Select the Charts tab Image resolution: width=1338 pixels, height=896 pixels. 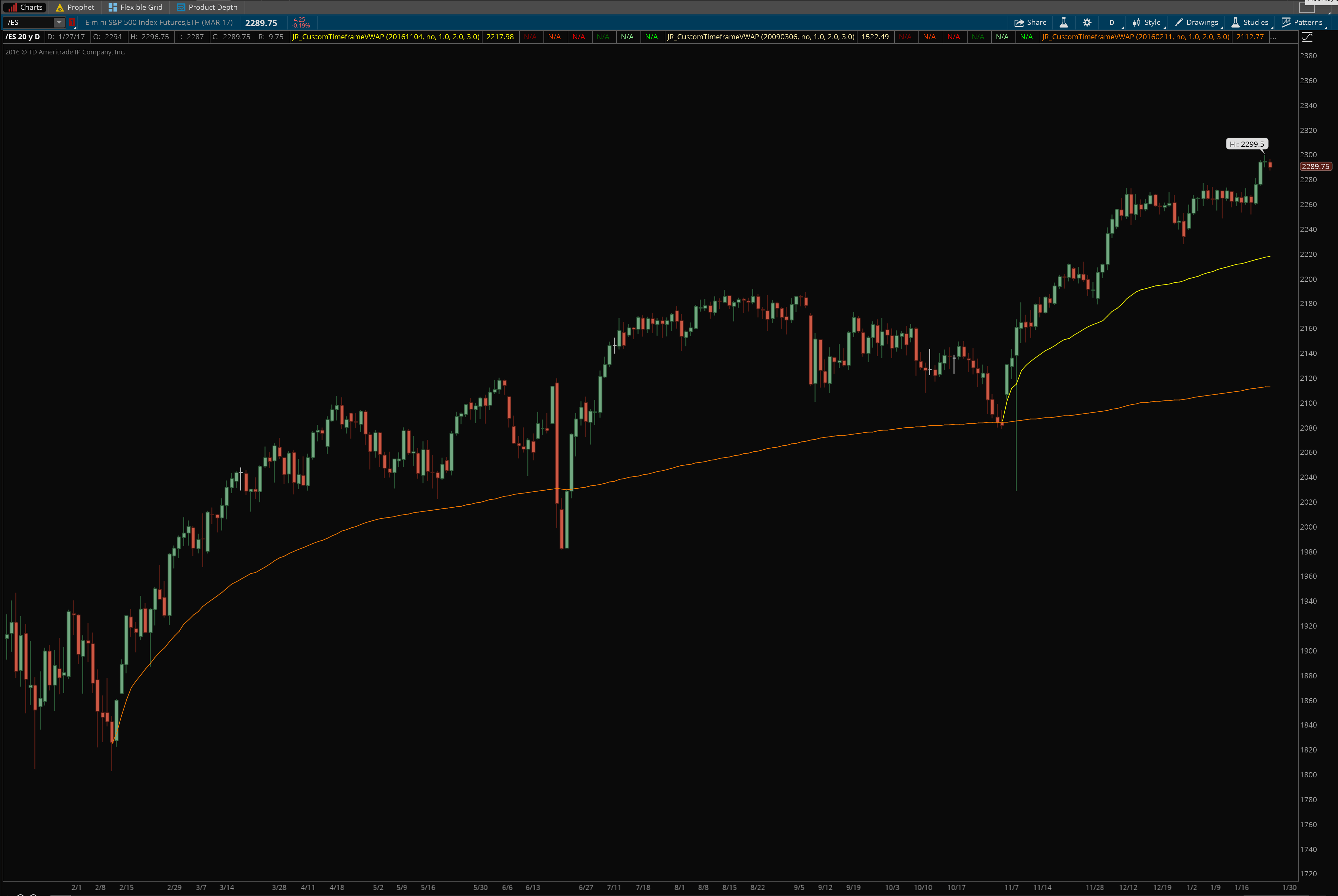point(26,7)
